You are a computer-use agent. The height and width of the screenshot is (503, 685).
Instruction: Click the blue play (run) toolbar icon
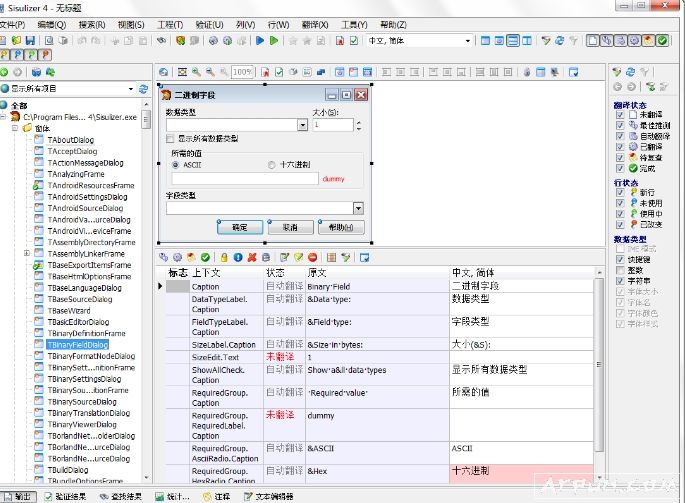(x=260, y=41)
